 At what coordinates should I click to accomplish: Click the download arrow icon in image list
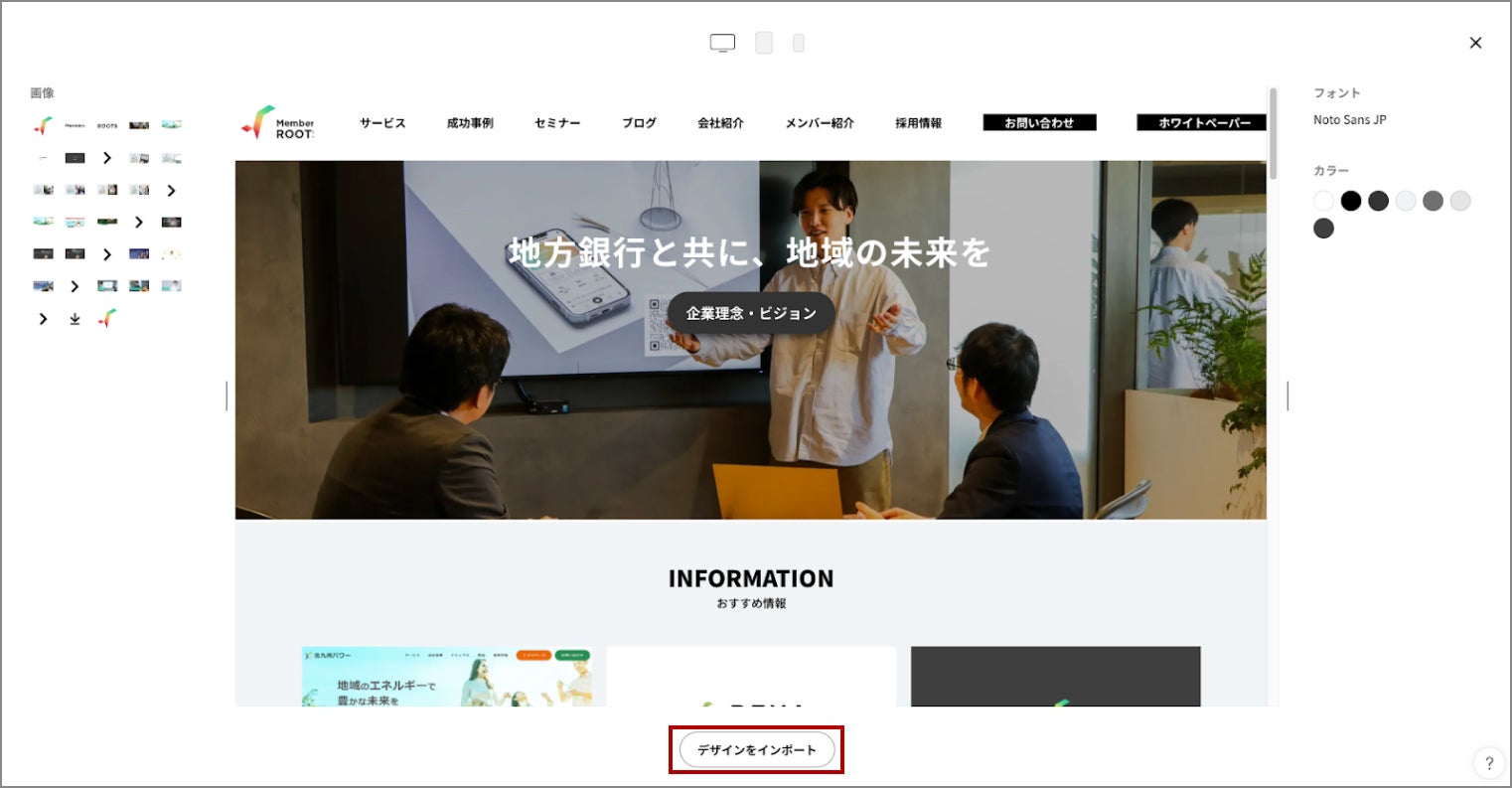click(75, 319)
